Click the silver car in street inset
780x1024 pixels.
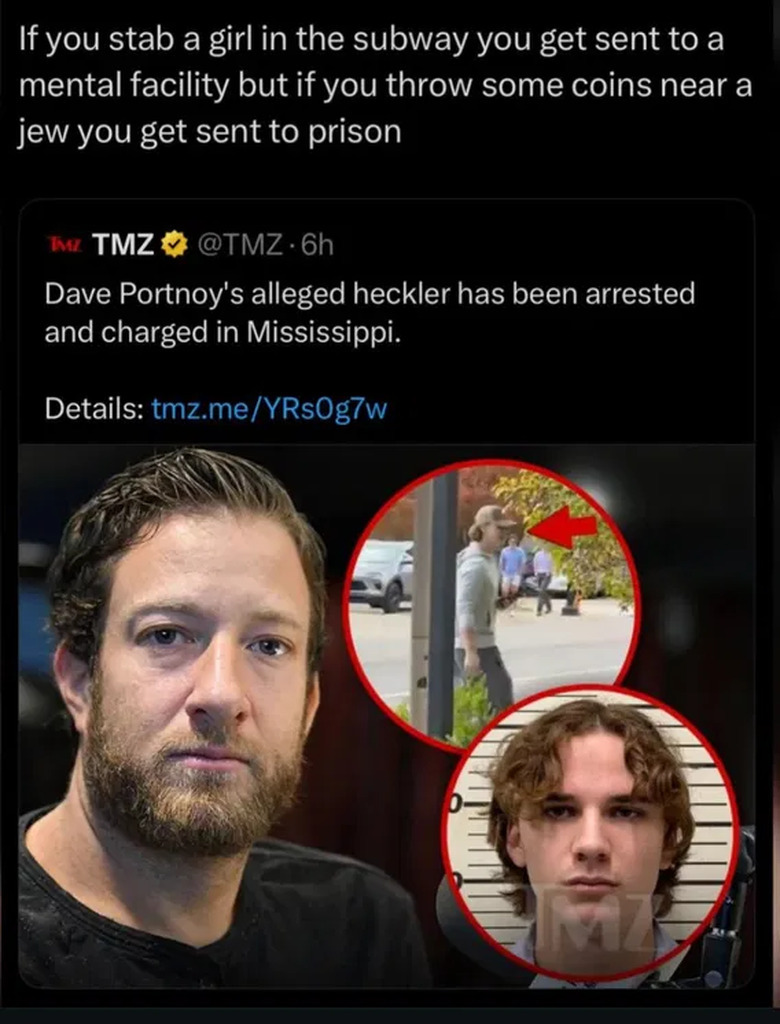382,577
